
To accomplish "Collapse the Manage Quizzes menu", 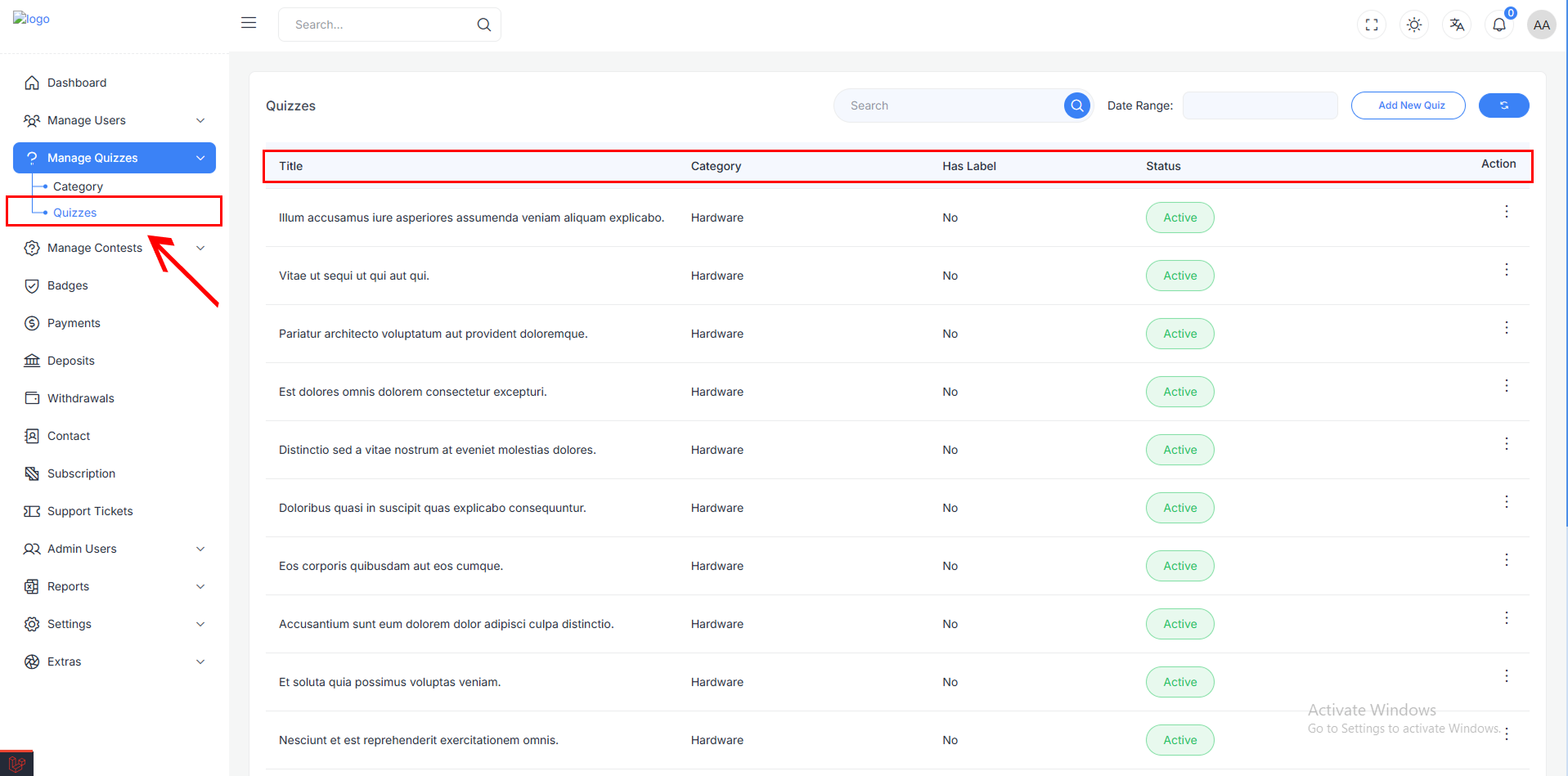I will pos(115,158).
